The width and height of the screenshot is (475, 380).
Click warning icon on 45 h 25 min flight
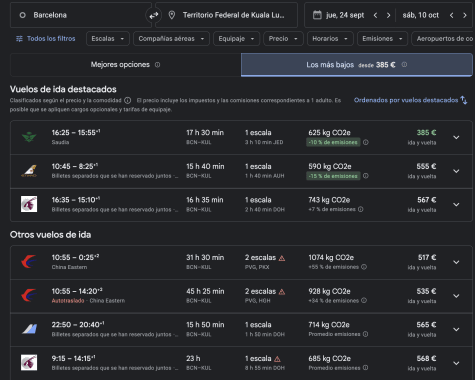(282, 292)
